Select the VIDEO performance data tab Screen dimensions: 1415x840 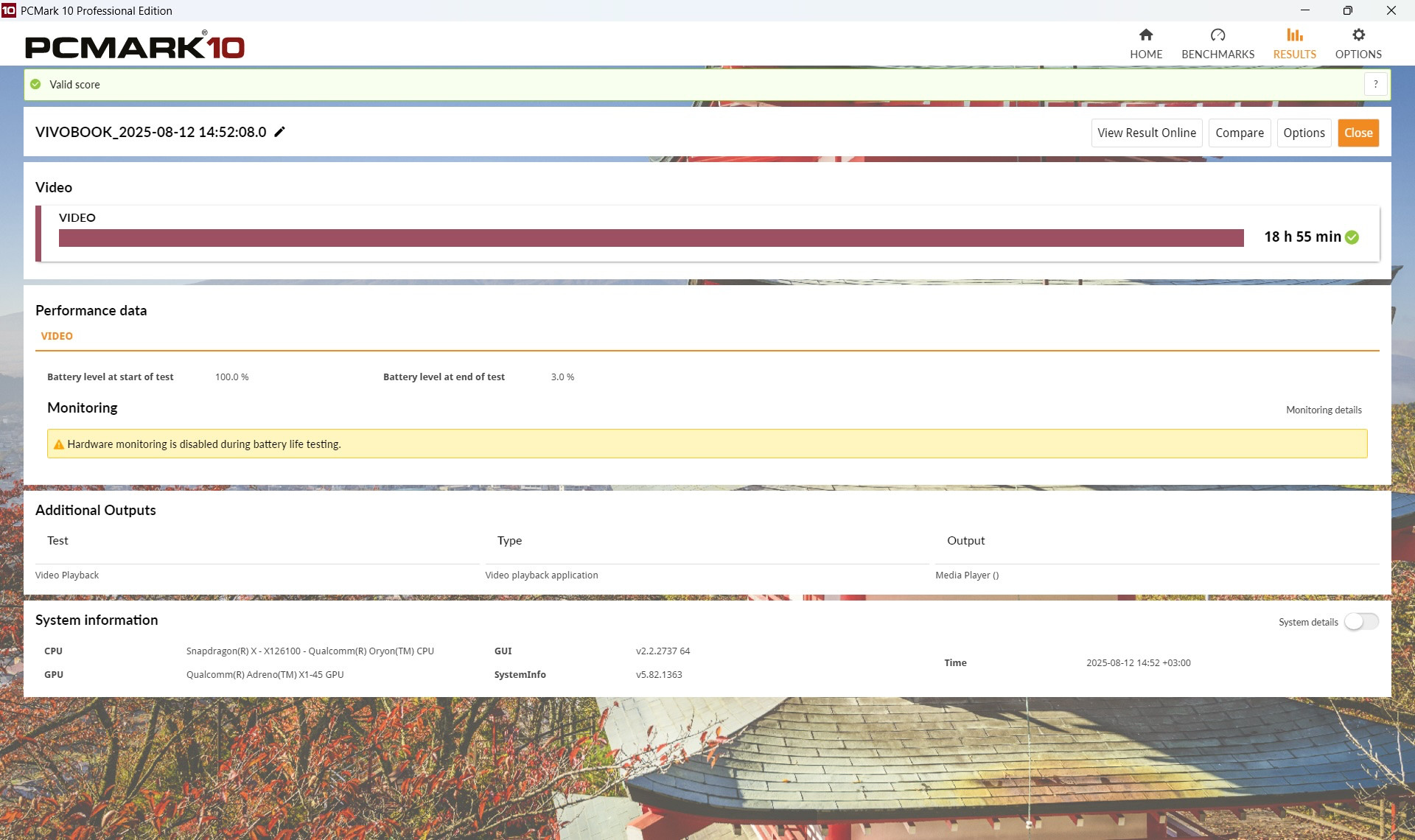click(x=57, y=336)
